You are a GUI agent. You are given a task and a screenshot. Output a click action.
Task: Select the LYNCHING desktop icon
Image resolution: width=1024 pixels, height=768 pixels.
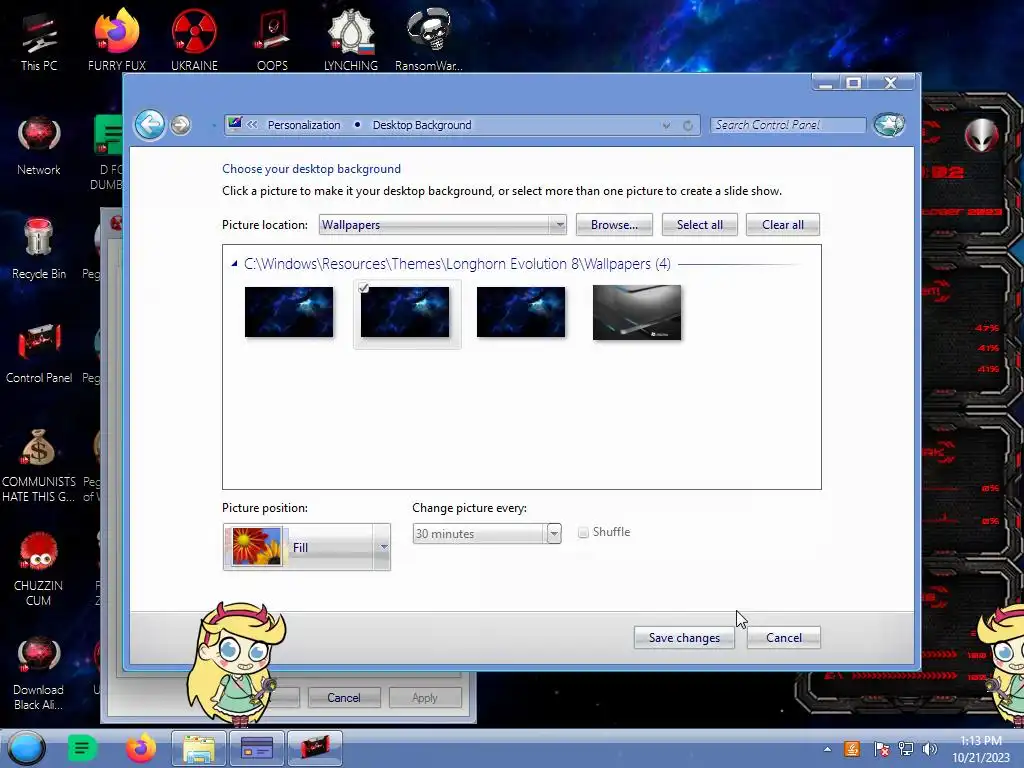coord(351,42)
